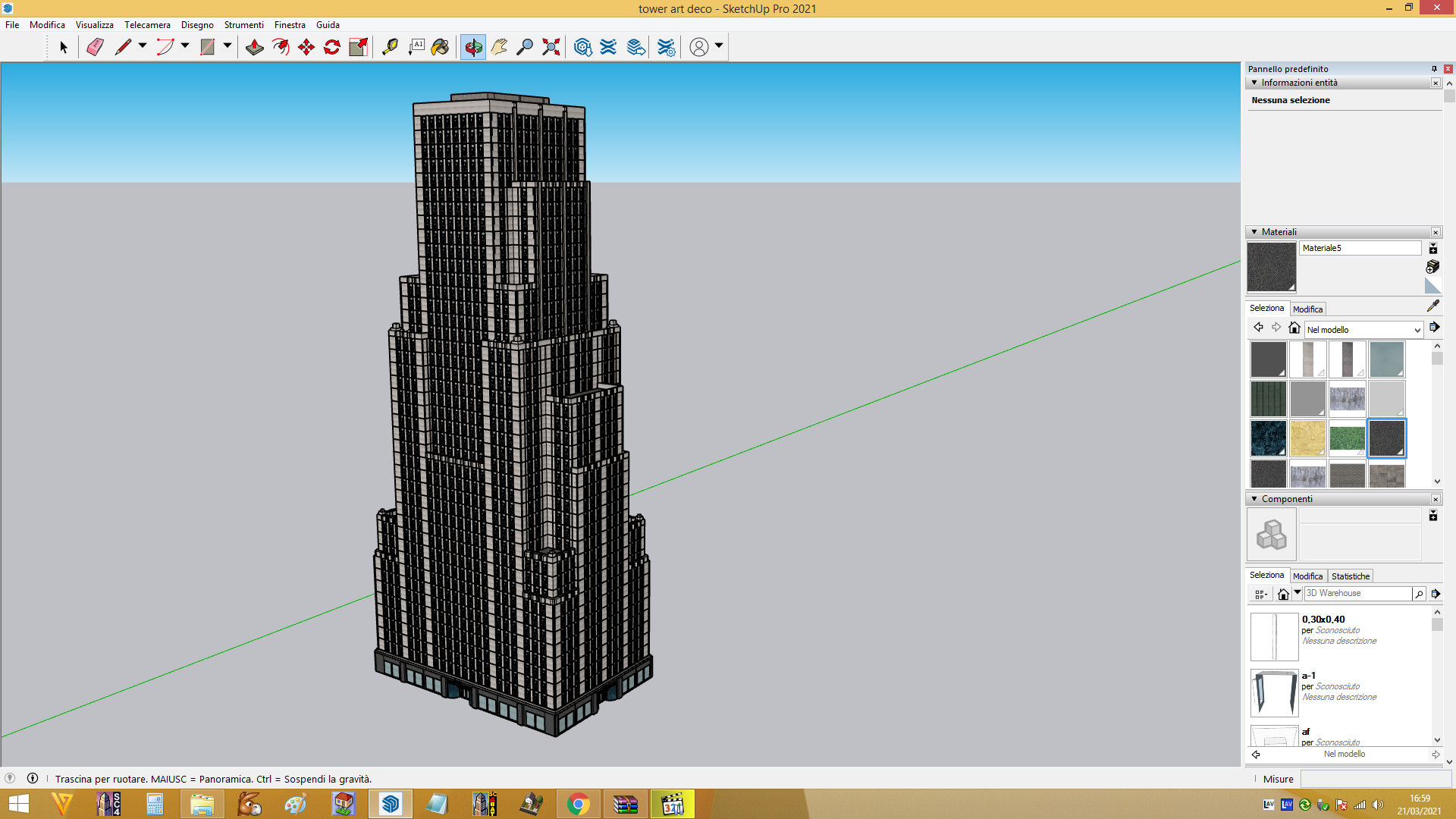Open the Telecamera menu
Image resolution: width=1456 pixels, height=819 pixels.
pos(147,25)
